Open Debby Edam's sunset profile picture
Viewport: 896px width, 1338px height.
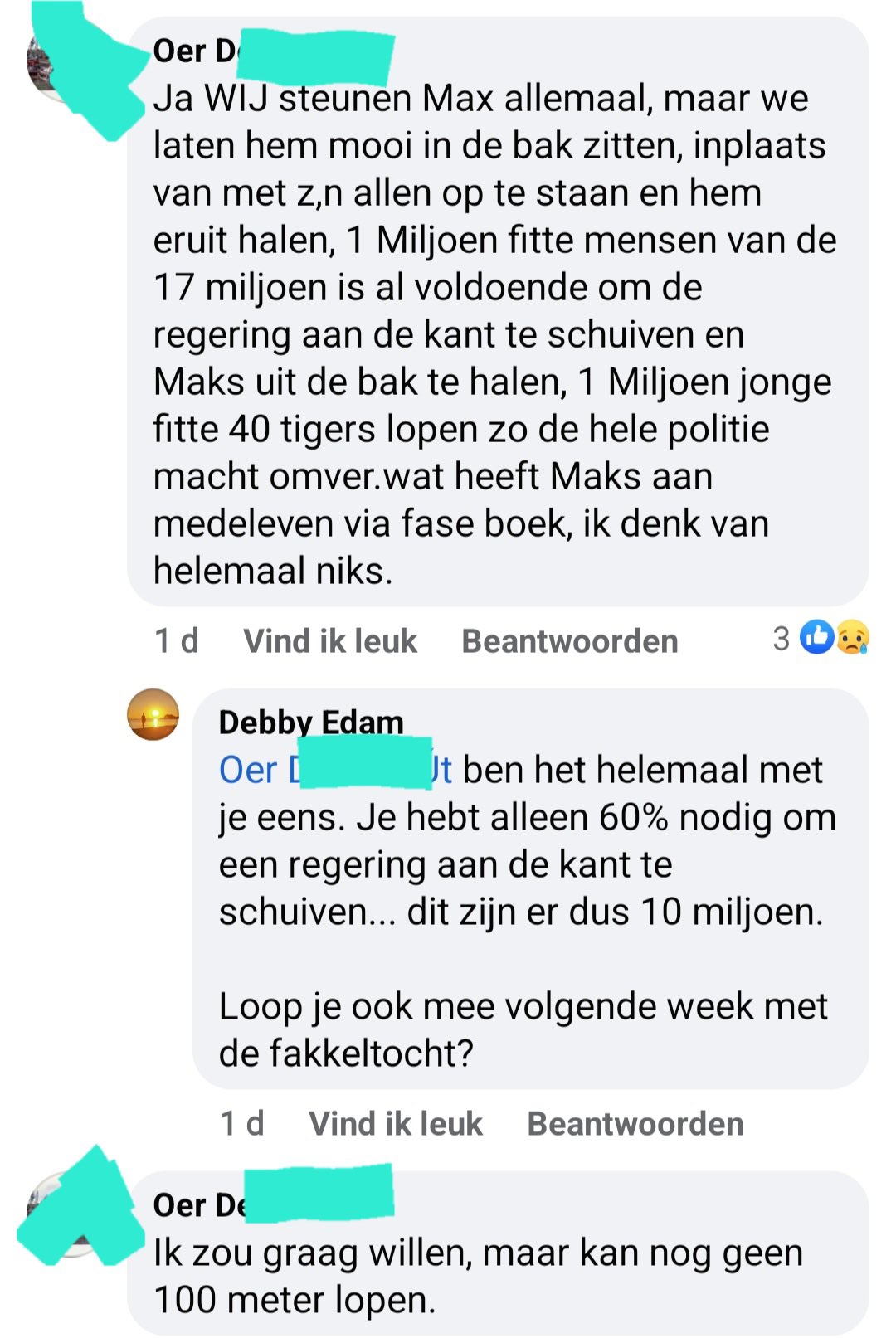[153, 714]
